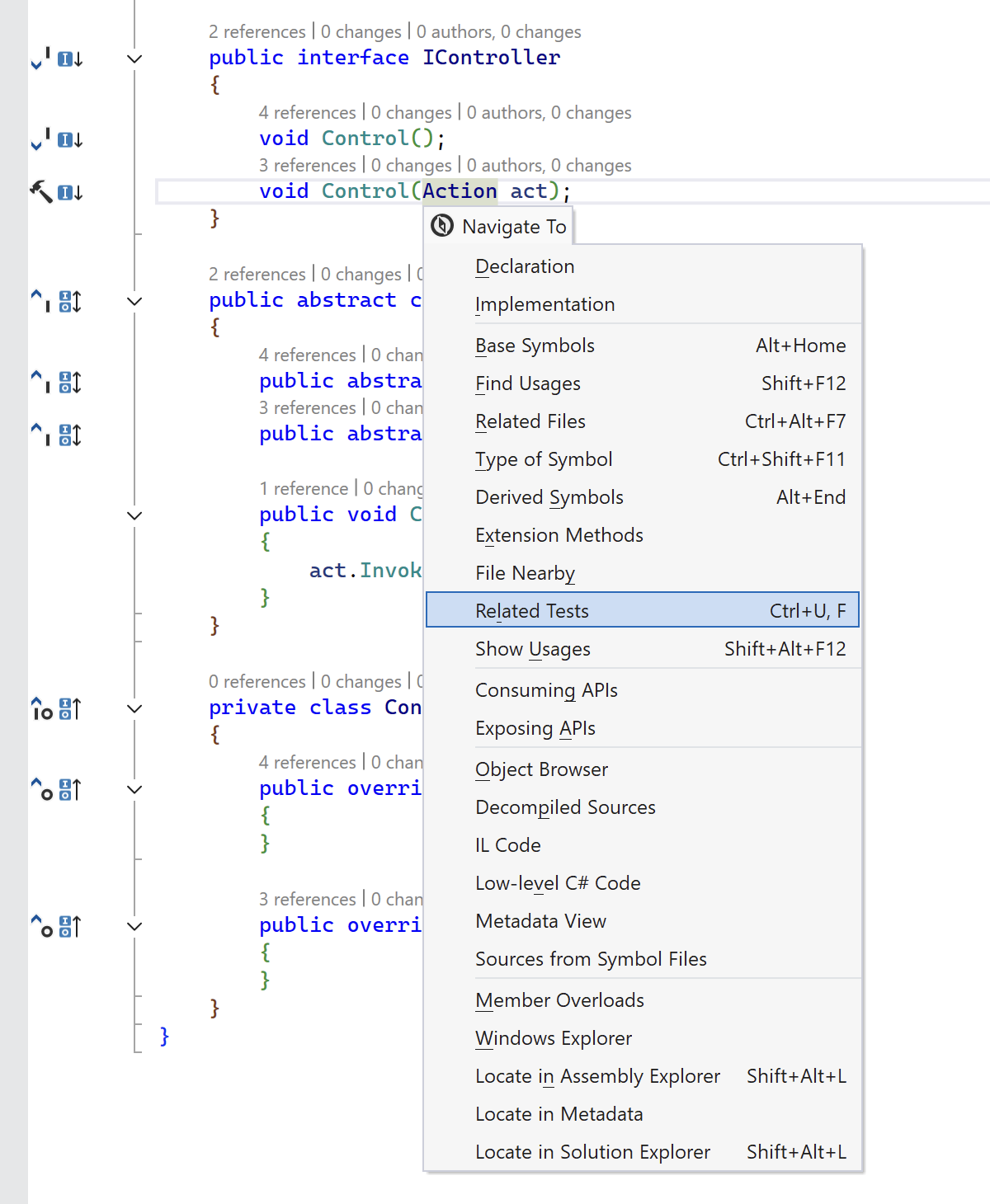
Task: Collapse the public void C method block
Action: pos(134,516)
